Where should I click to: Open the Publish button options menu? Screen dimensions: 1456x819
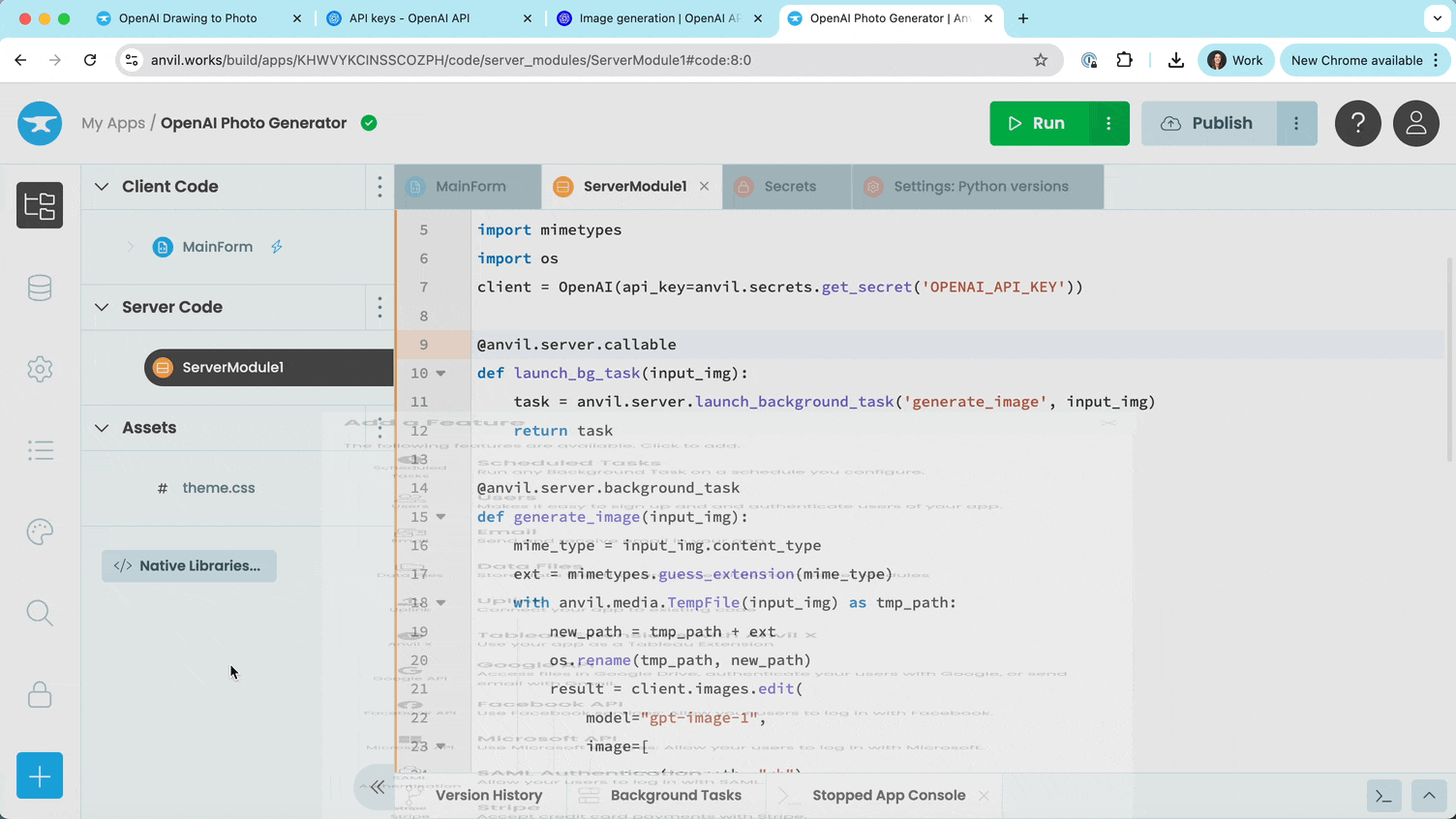[1296, 123]
